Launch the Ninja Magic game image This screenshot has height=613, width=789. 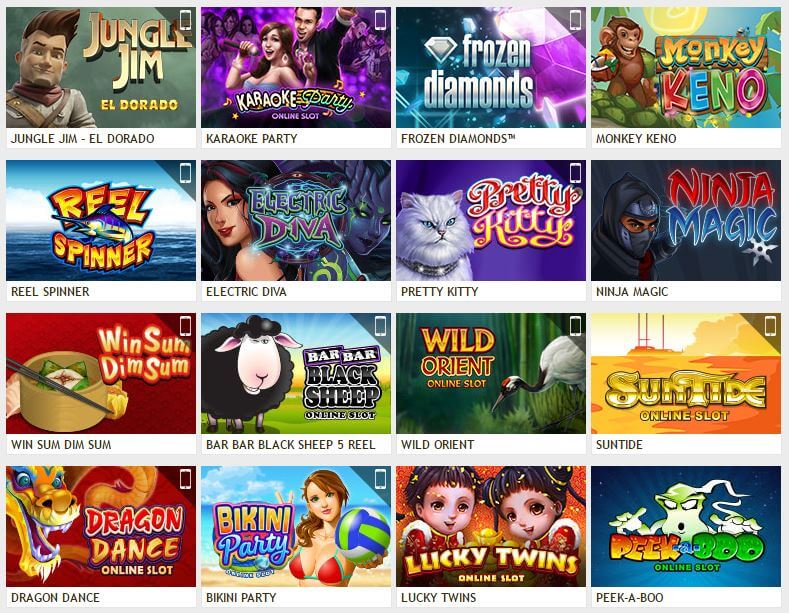(686, 220)
